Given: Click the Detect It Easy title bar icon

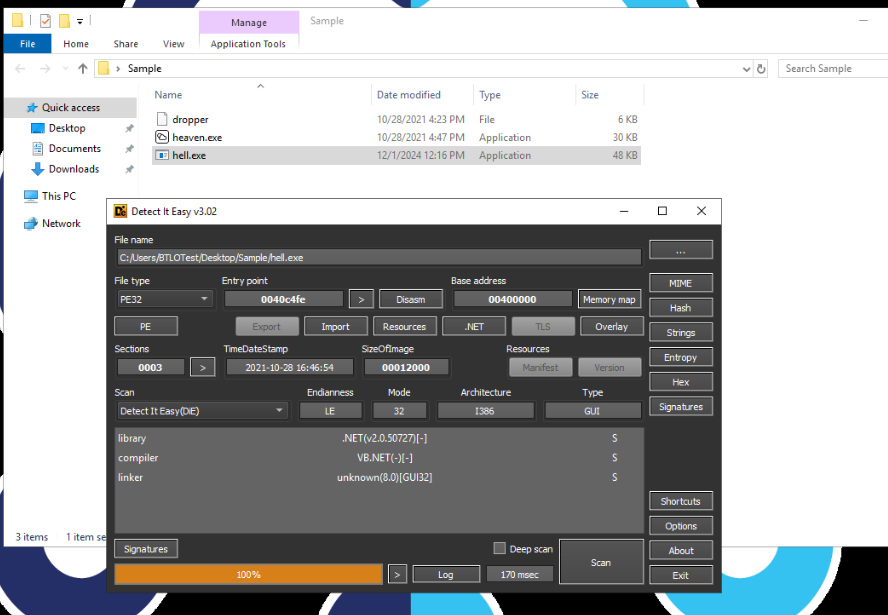Looking at the screenshot, I should click(120, 211).
